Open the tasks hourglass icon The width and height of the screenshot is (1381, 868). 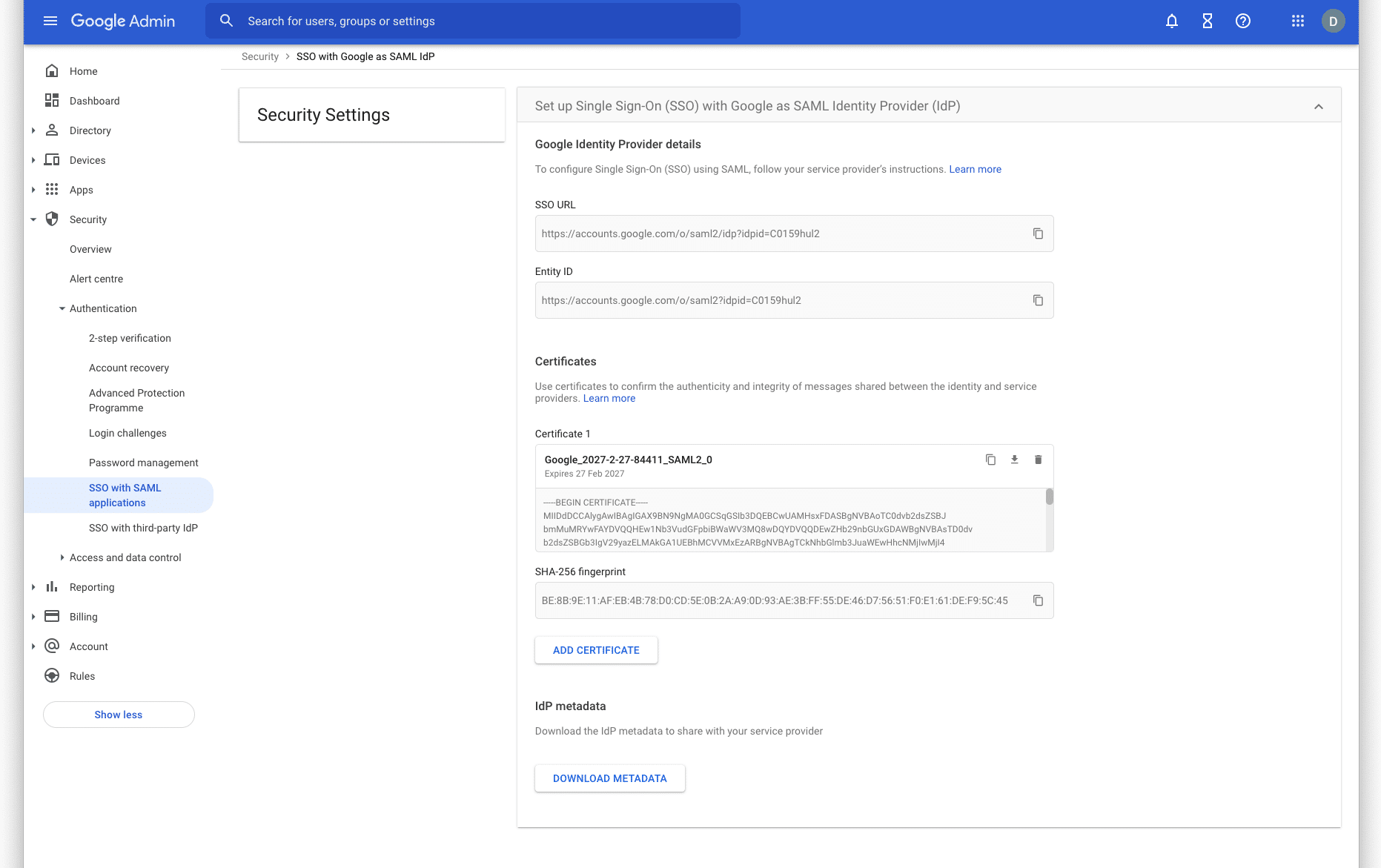(x=1208, y=21)
